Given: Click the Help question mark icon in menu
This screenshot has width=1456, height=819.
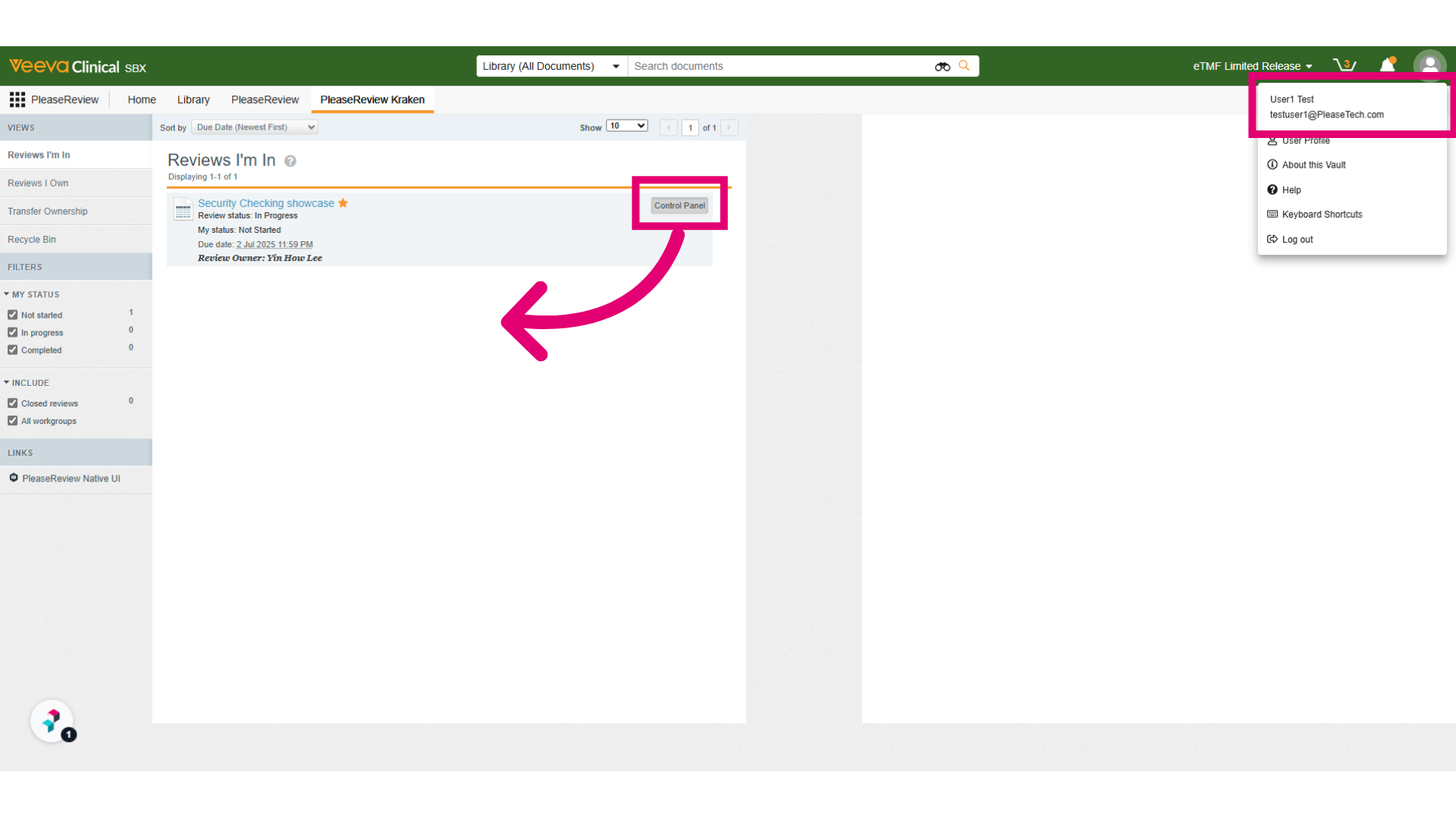Looking at the screenshot, I should pyautogui.click(x=1272, y=190).
